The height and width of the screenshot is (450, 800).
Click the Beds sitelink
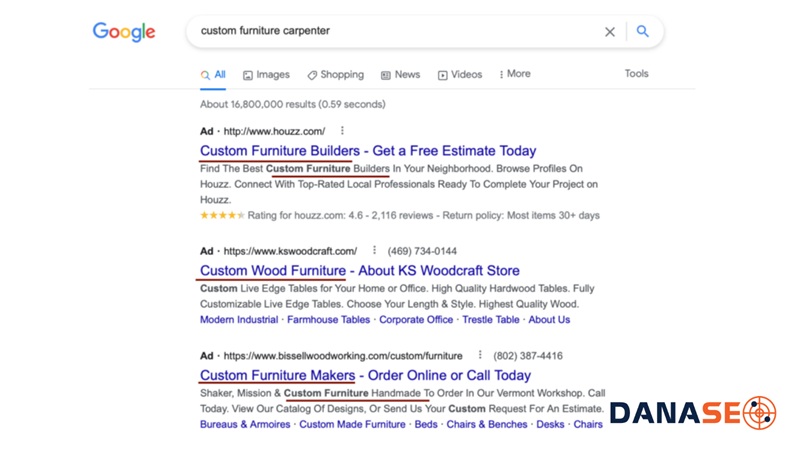click(426, 424)
